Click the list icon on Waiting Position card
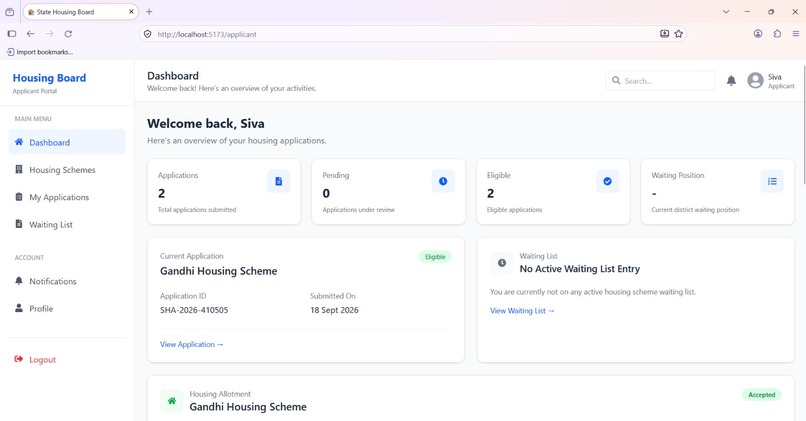806x421 pixels. pyautogui.click(x=772, y=181)
